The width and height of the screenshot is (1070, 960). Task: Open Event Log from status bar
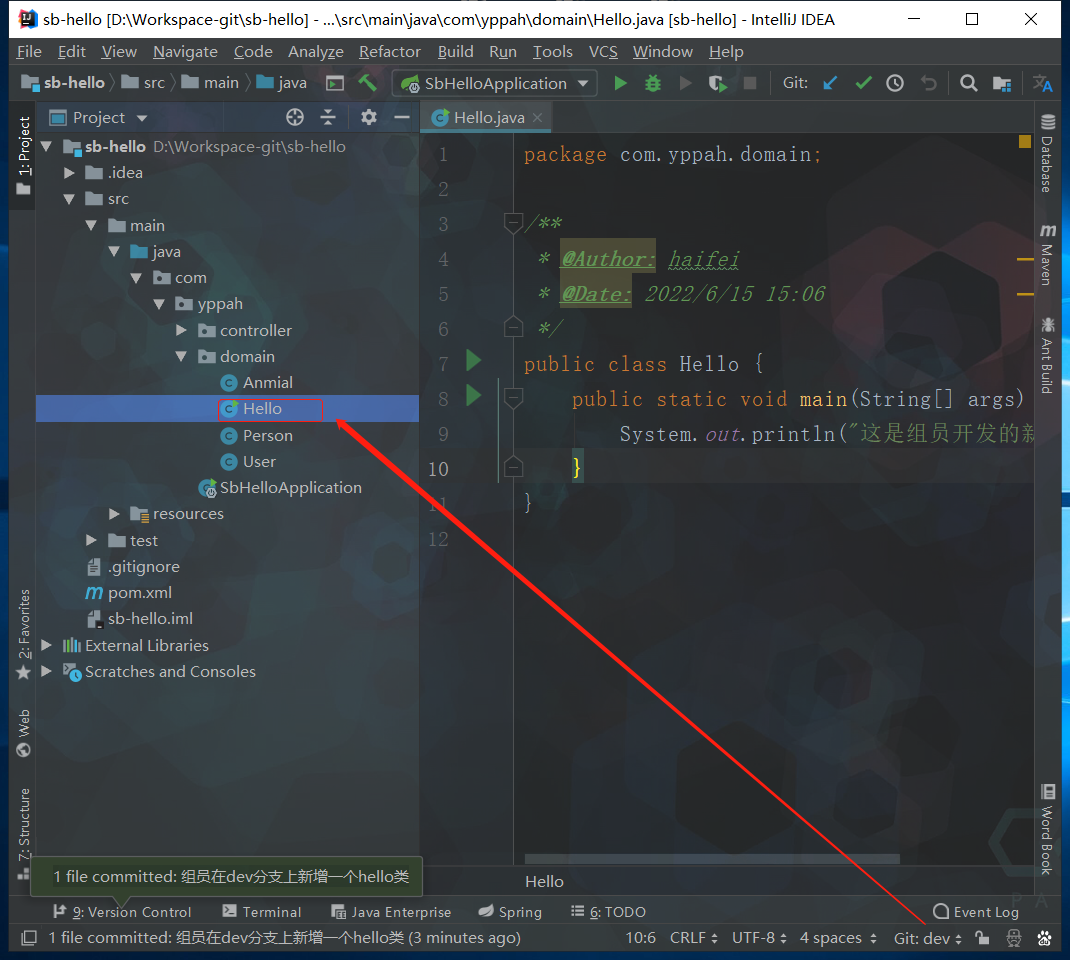[975, 912]
